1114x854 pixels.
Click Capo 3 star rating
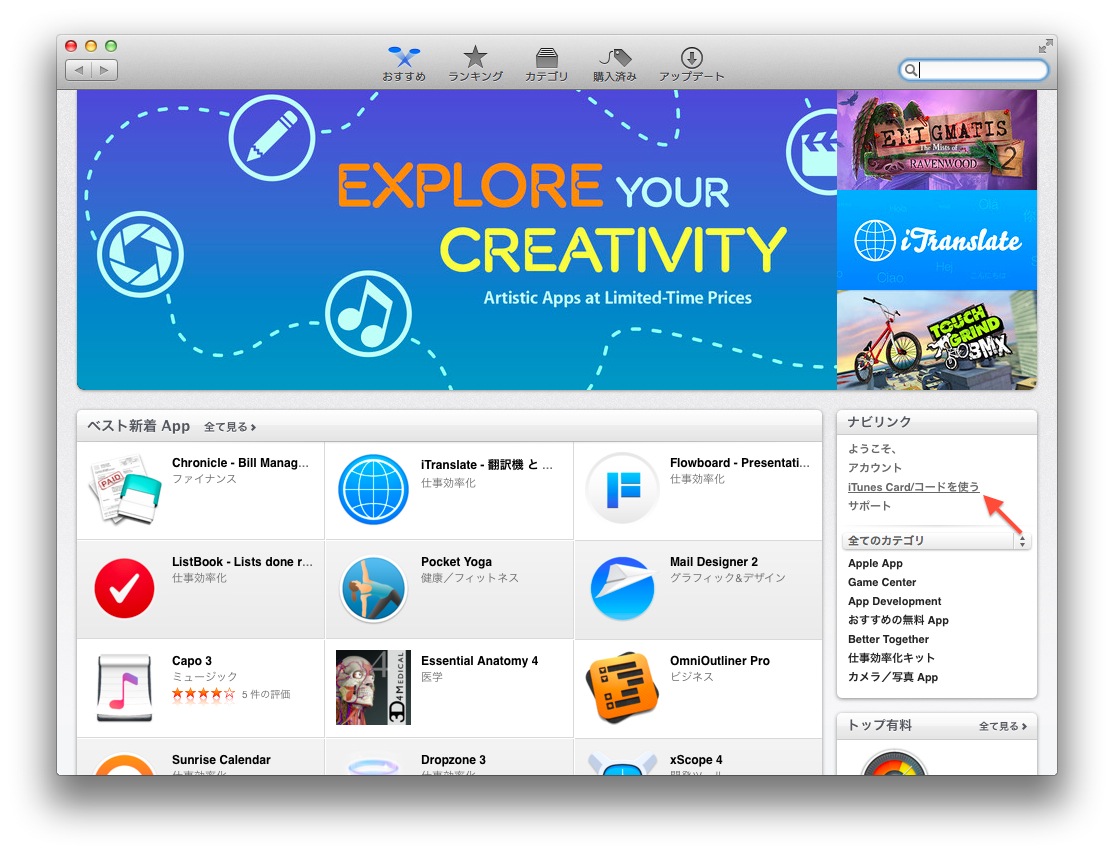203,694
